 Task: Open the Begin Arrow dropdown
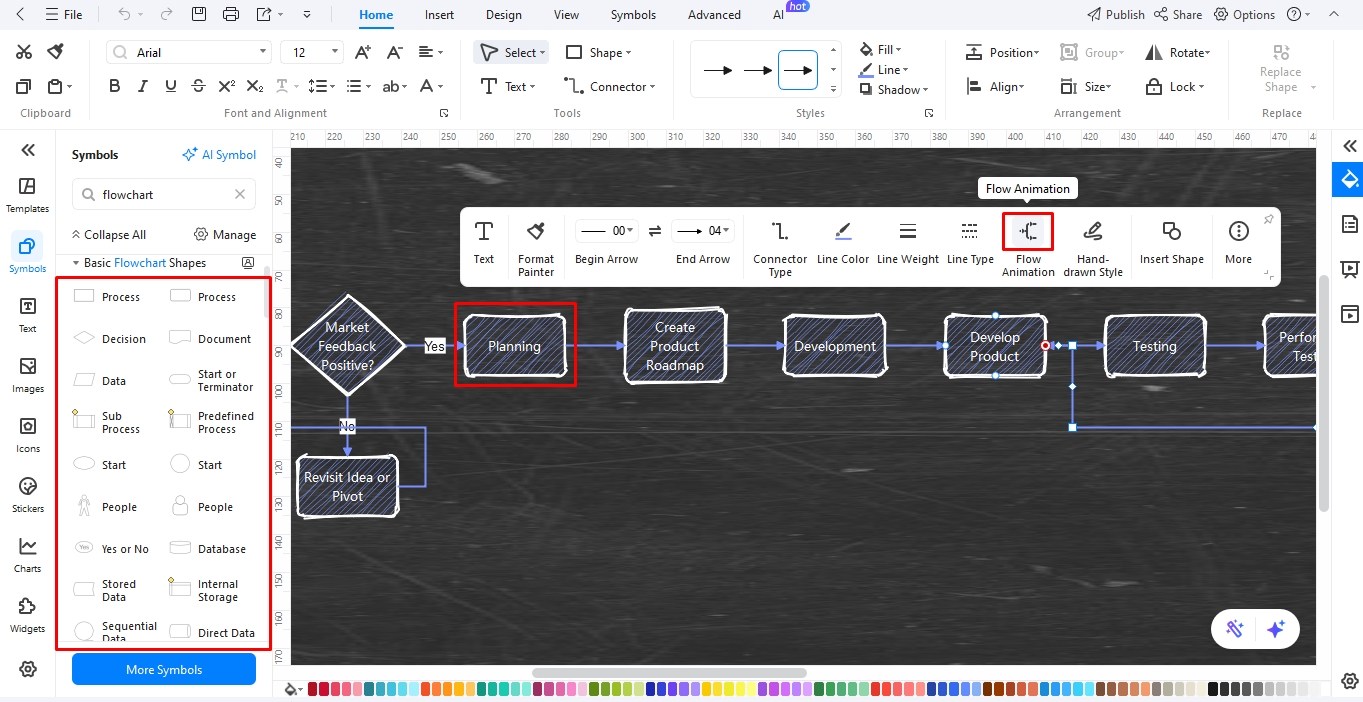607,231
